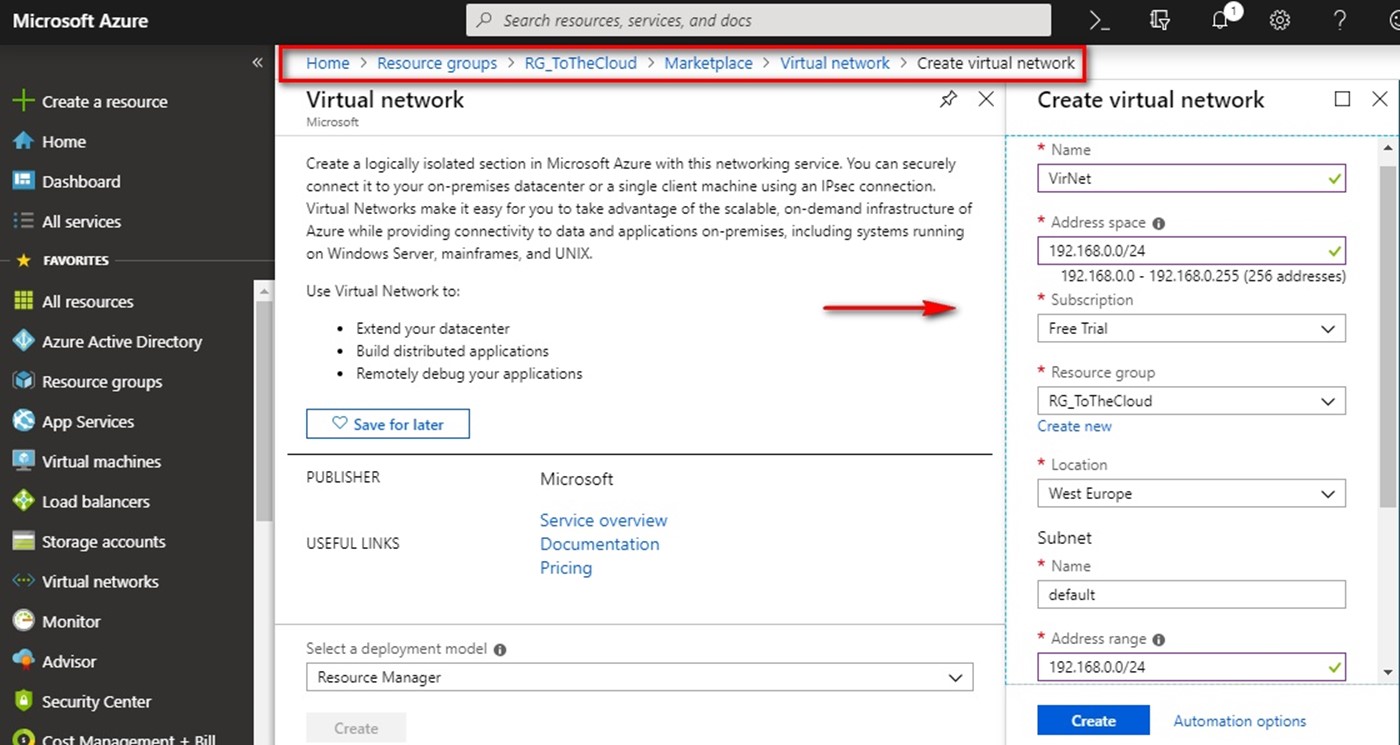Open the Resource group dropdown

click(1191, 401)
